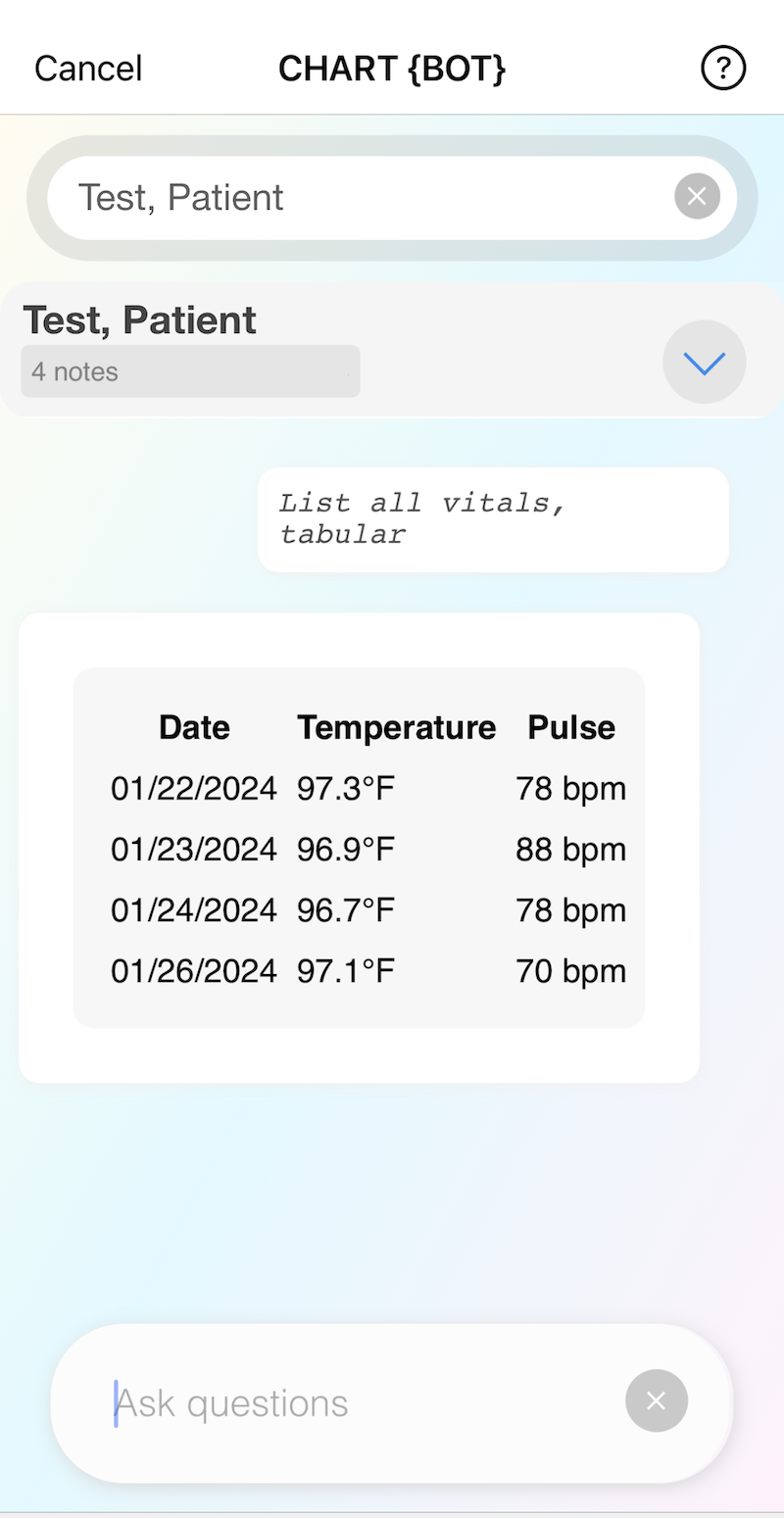Click the 97.1°F temperature value
This screenshot has width=784, height=1518.
[x=346, y=971]
